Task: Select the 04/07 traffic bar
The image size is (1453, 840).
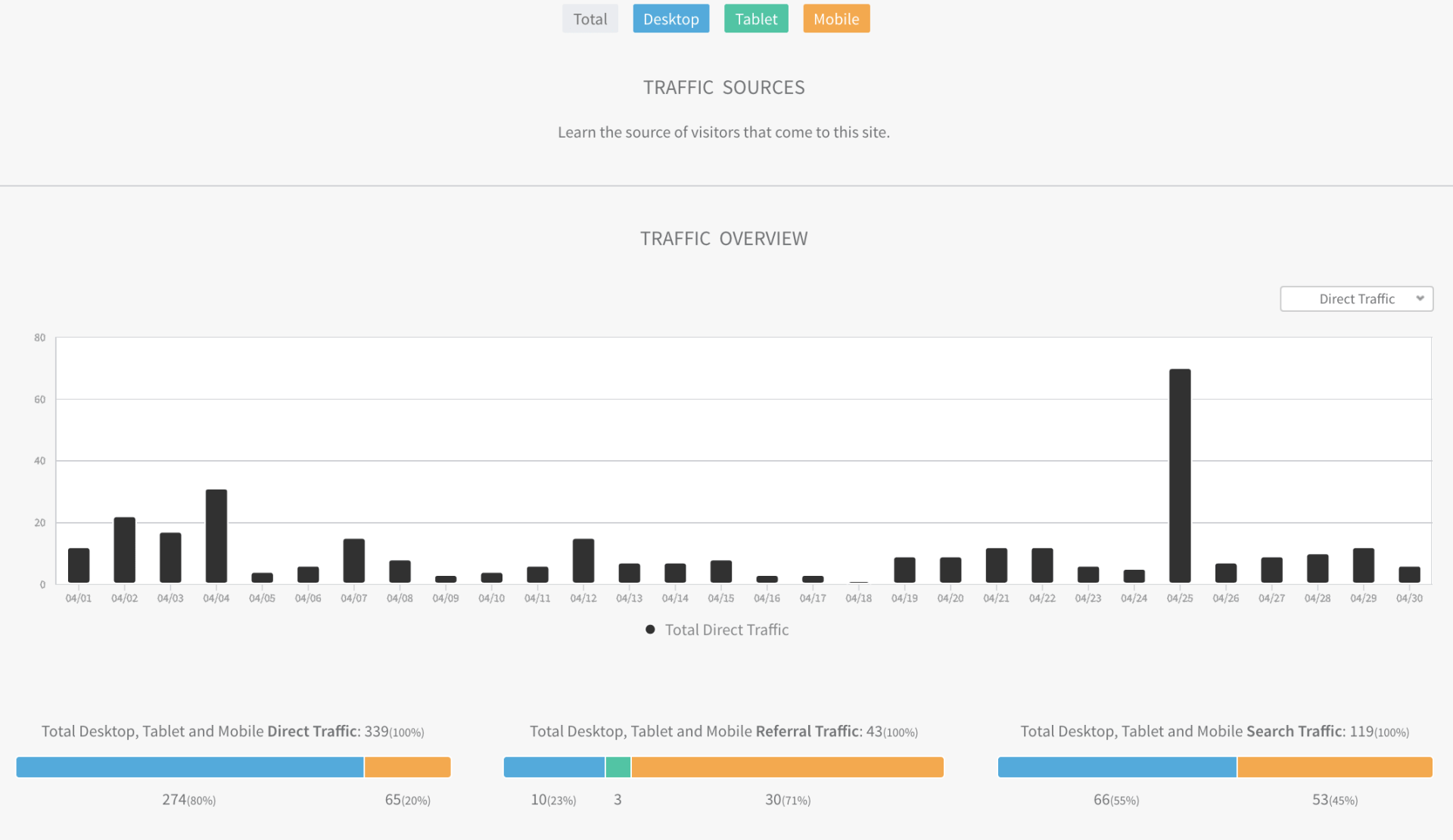Action: click(x=353, y=561)
